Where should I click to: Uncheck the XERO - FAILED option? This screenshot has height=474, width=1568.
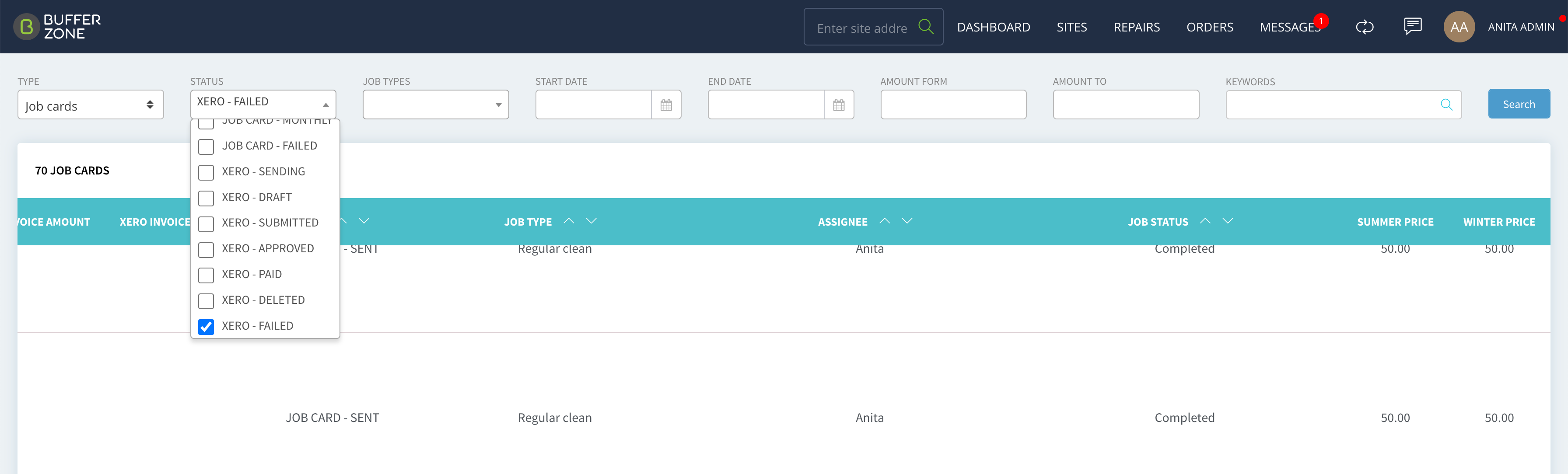[206, 327]
